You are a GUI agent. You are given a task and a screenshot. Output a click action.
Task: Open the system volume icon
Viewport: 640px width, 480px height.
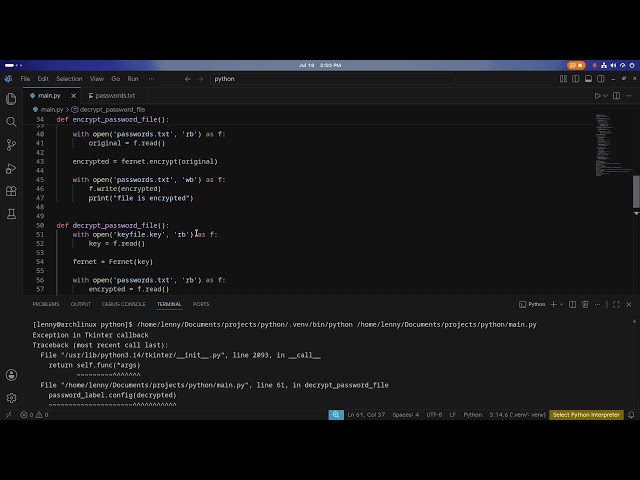613,65
